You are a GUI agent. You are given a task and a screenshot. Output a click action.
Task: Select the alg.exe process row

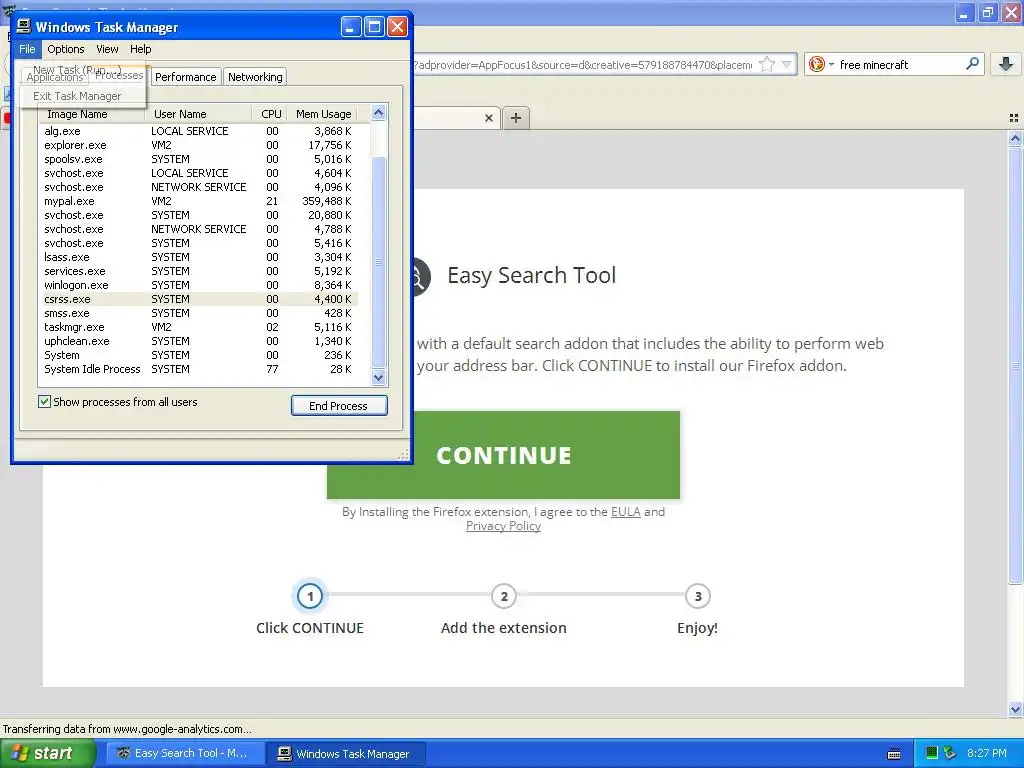pos(199,131)
